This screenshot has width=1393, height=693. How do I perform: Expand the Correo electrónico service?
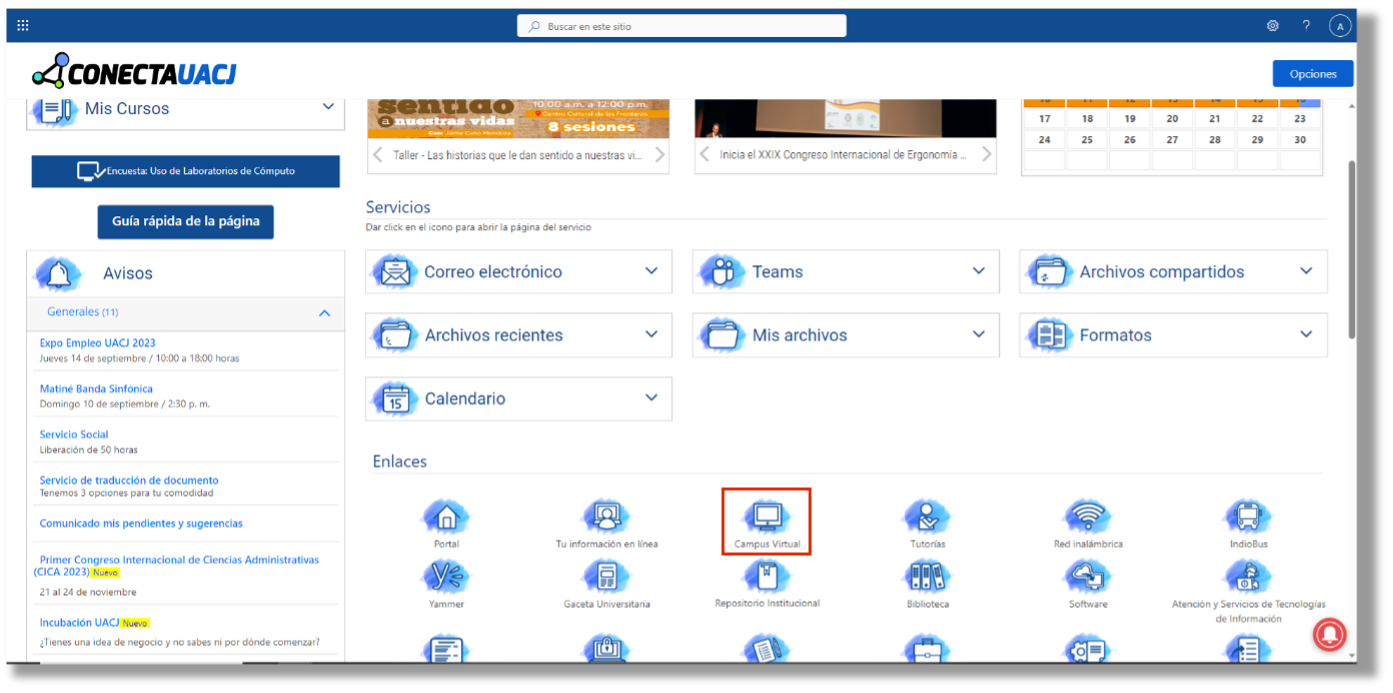(x=653, y=271)
